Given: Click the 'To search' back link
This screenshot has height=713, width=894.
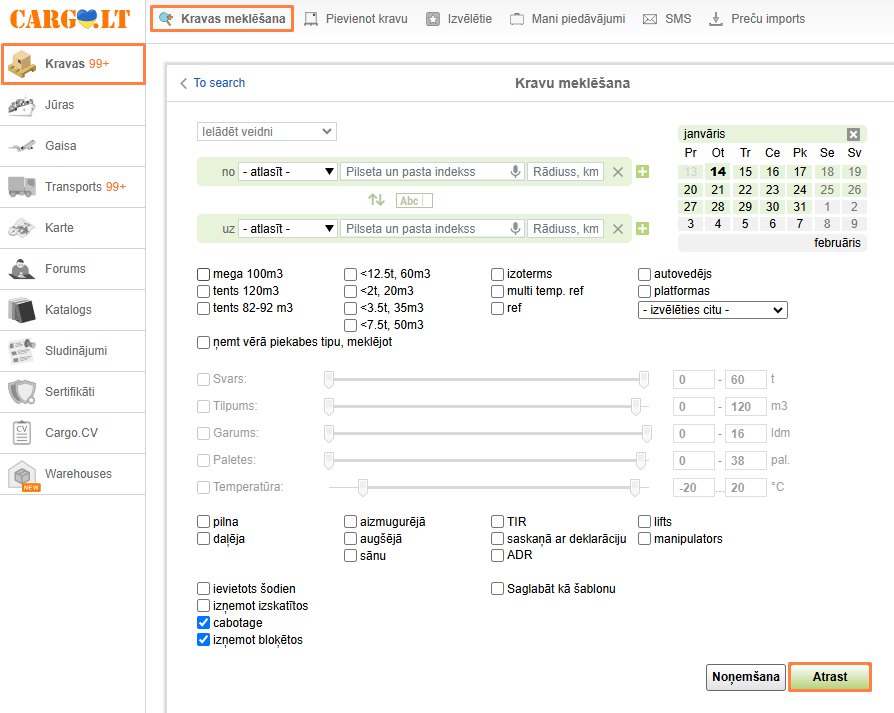Looking at the screenshot, I should pyautogui.click(x=212, y=83).
